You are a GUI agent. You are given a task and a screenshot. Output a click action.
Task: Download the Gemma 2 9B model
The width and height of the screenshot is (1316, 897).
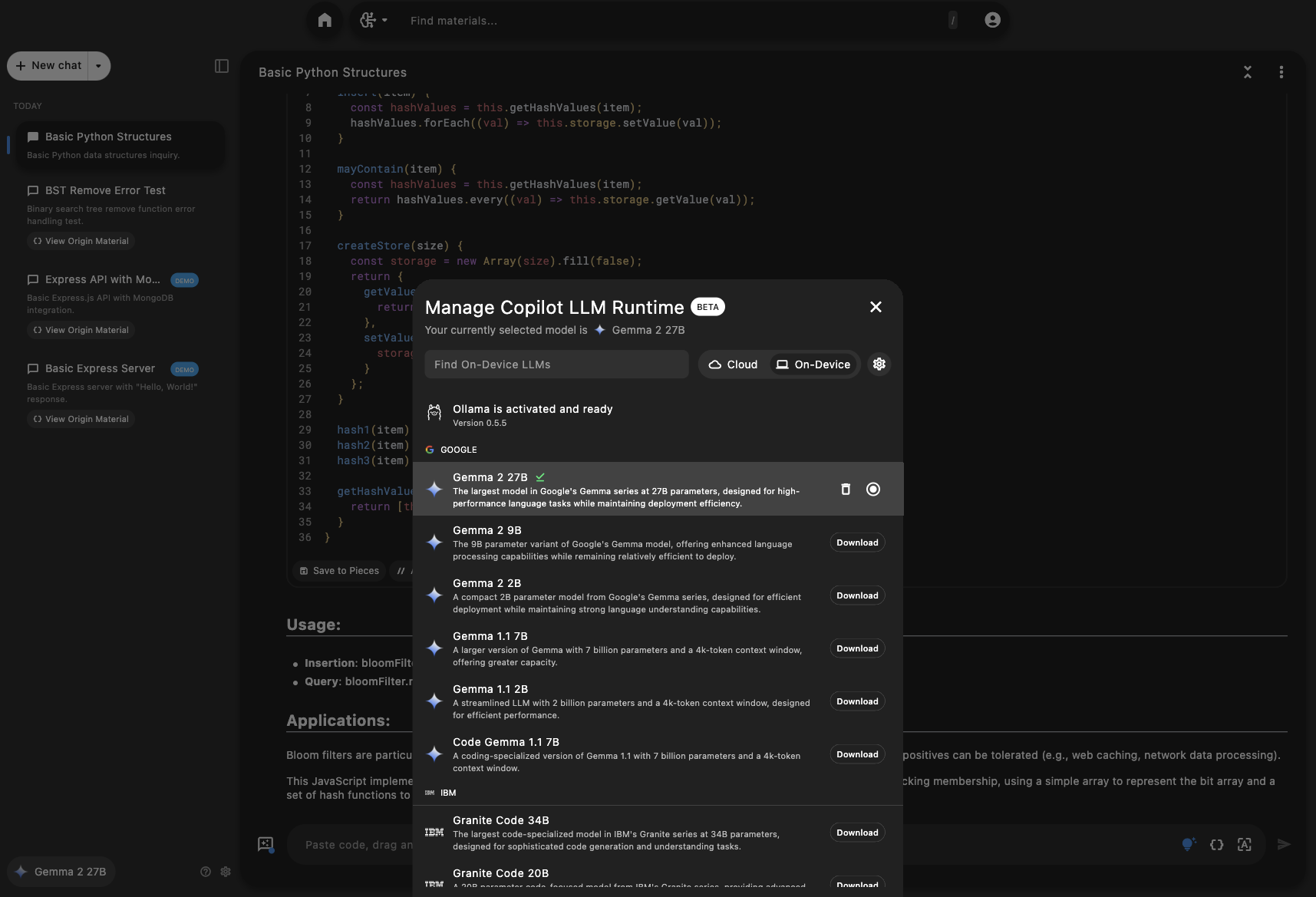pyautogui.click(x=857, y=542)
